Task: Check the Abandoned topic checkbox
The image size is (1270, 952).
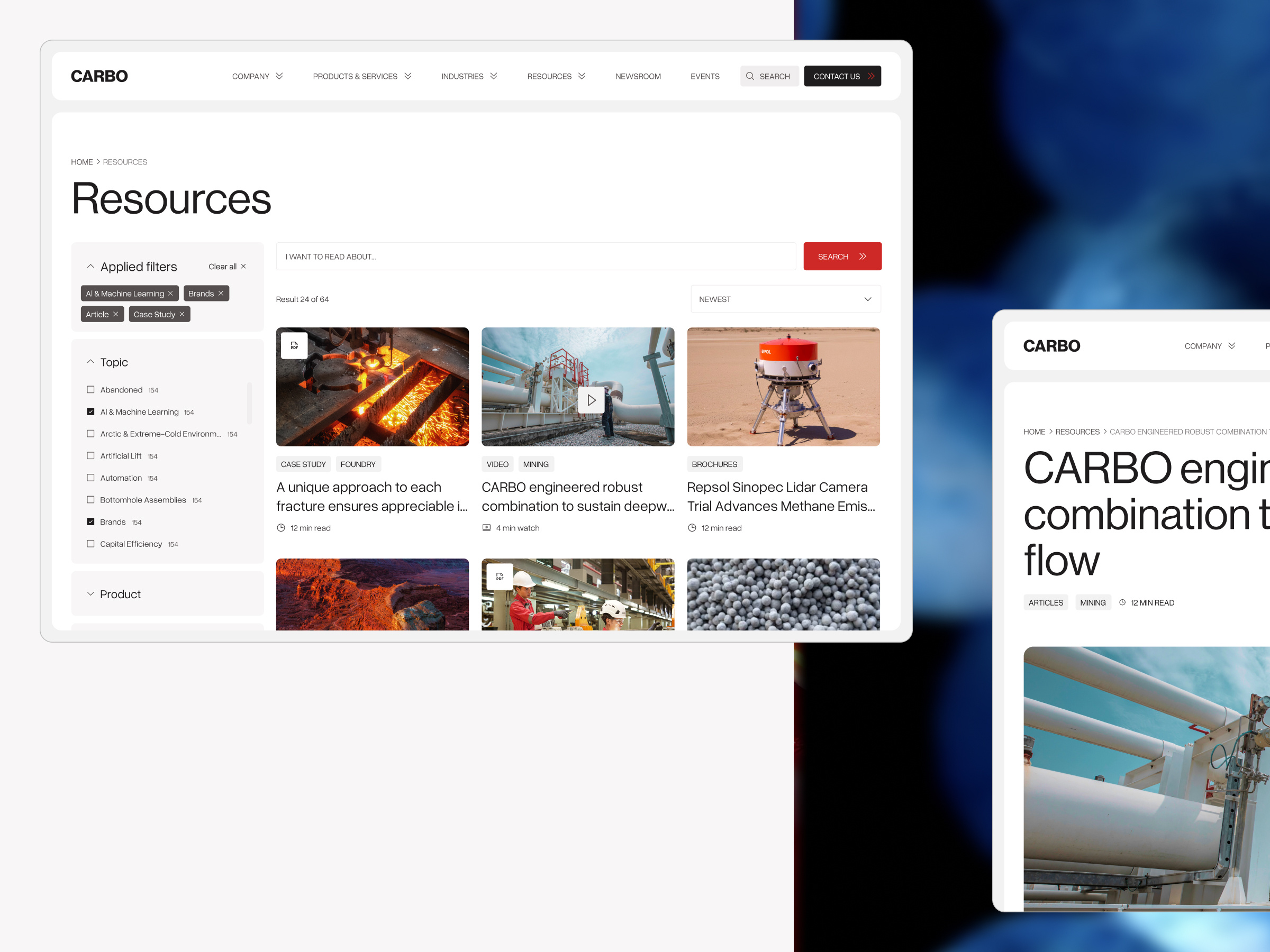Action: pyautogui.click(x=90, y=390)
